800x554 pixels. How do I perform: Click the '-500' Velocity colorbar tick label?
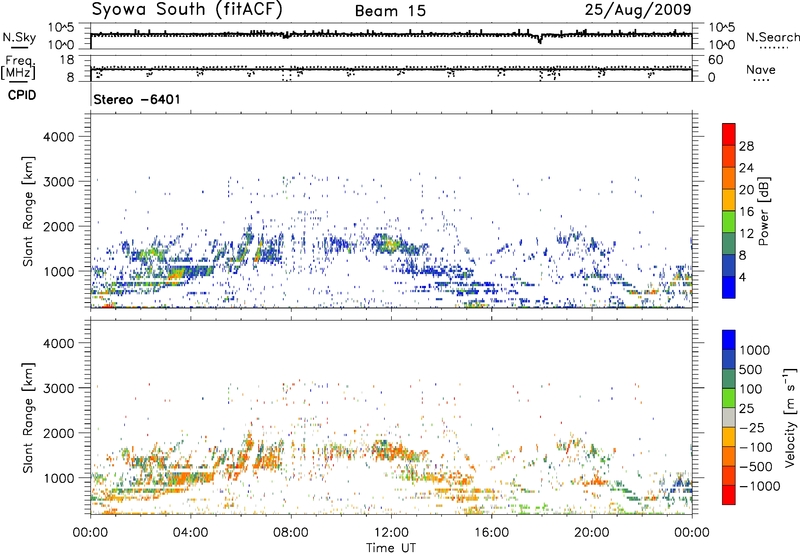point(756,466)
